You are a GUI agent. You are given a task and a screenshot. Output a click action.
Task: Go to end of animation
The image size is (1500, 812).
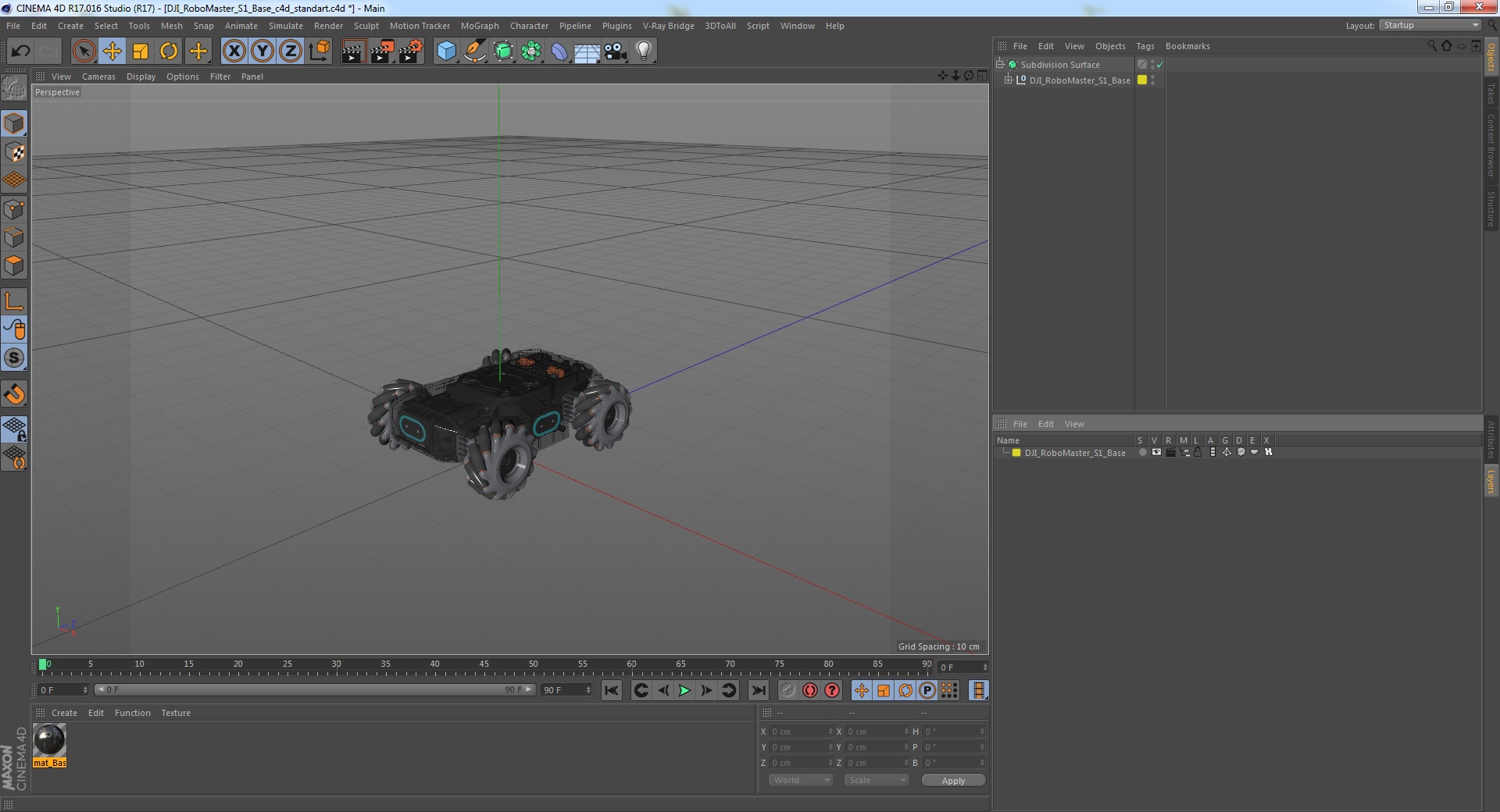pyautogui.click(x=758, y=690)
